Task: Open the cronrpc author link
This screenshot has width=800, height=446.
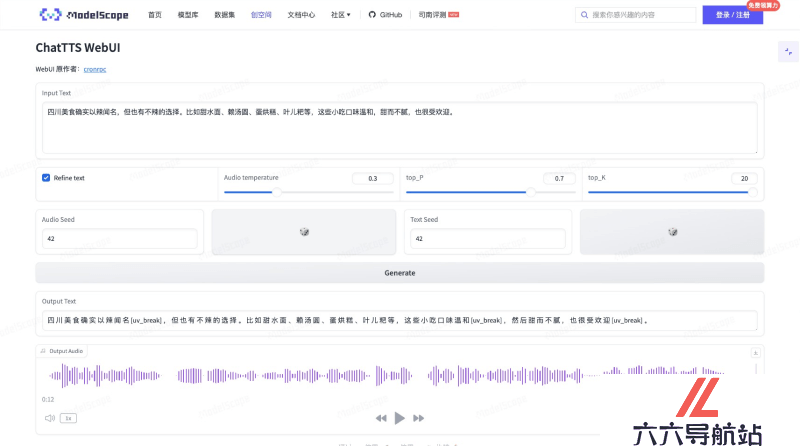Action: 95,69
